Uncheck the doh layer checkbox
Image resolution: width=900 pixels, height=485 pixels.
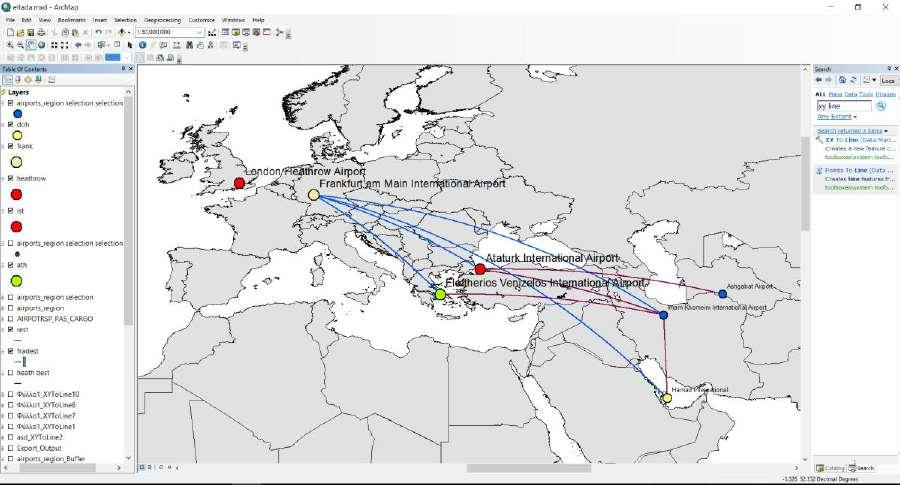click(10, 125)
